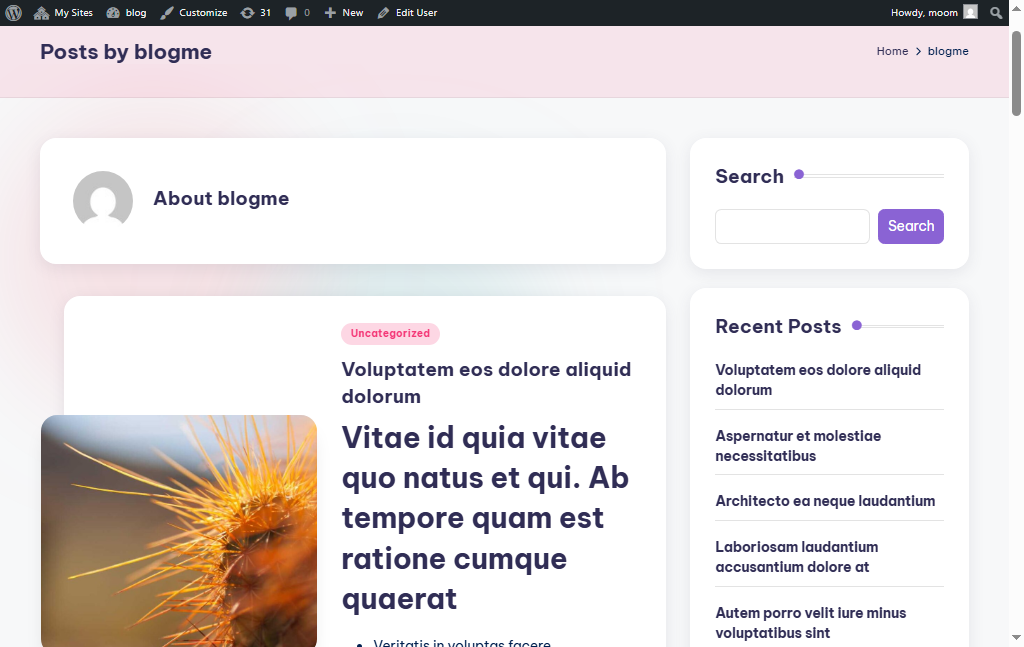Click the Customize pencil icon
The image size is (1024, 647).
164,12
